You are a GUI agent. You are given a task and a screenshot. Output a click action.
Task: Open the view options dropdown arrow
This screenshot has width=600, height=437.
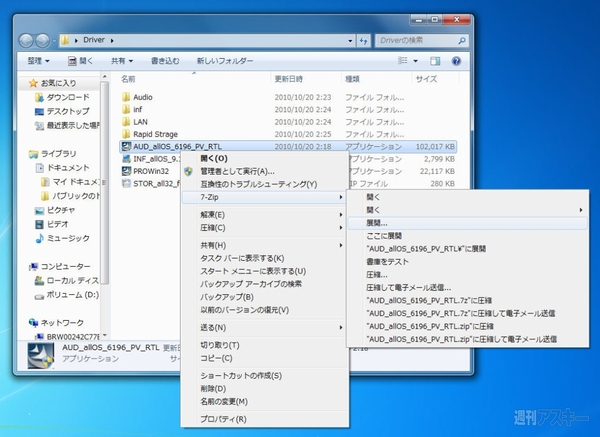(416, 61)
